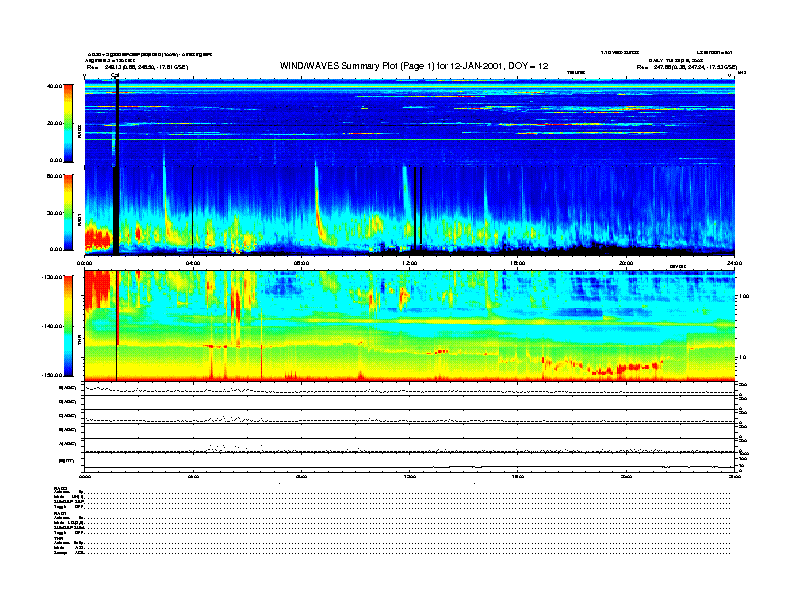
Task: Click the 100 tick on TNR right frequency axis
Action: (744, 296)
